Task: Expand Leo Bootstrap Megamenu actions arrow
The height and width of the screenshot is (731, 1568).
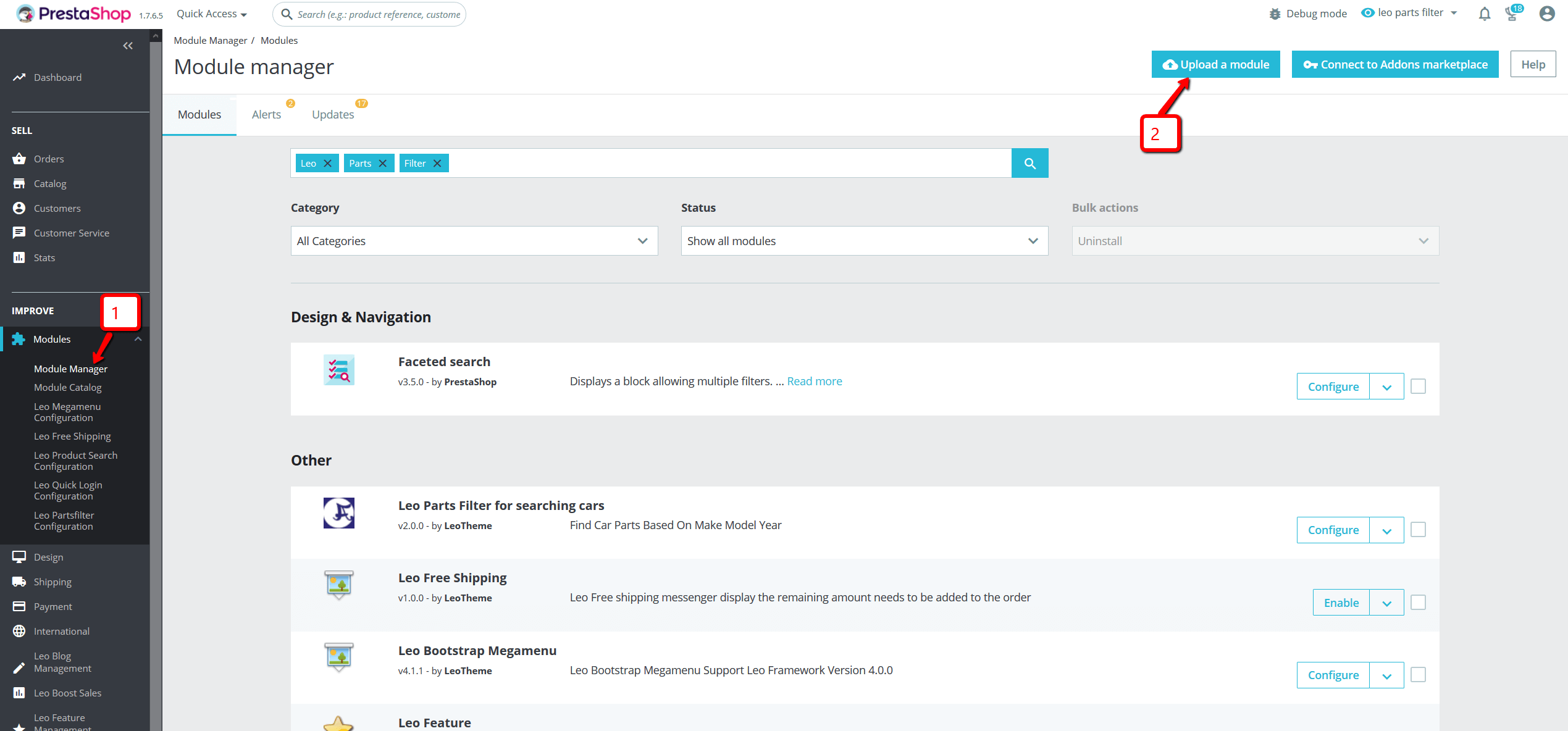Action: click(x=1387, y=675)
